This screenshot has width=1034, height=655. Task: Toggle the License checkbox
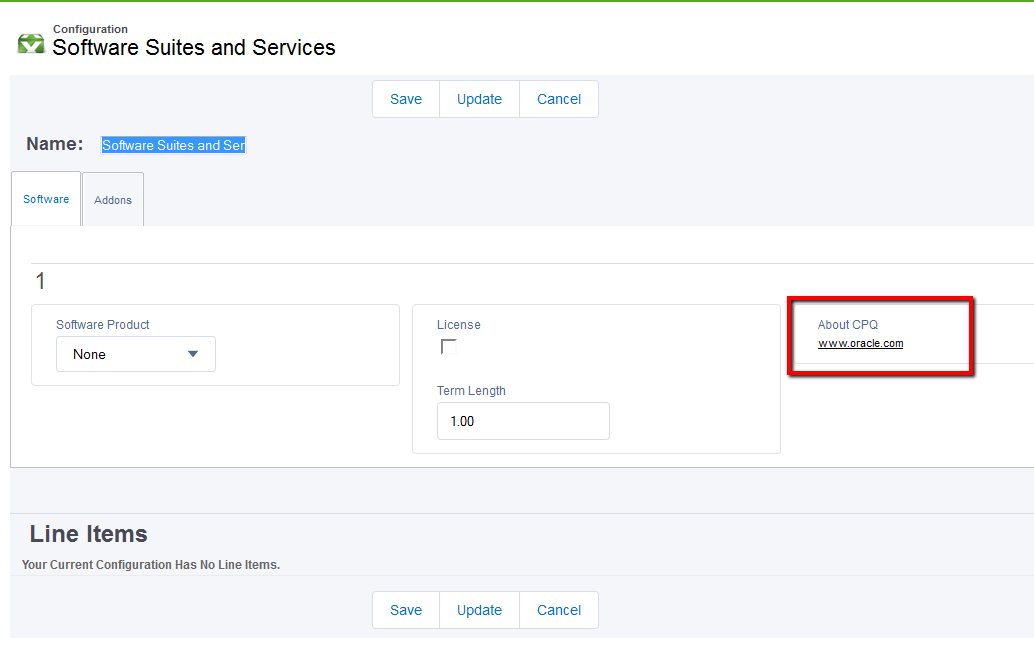point(449,347)
